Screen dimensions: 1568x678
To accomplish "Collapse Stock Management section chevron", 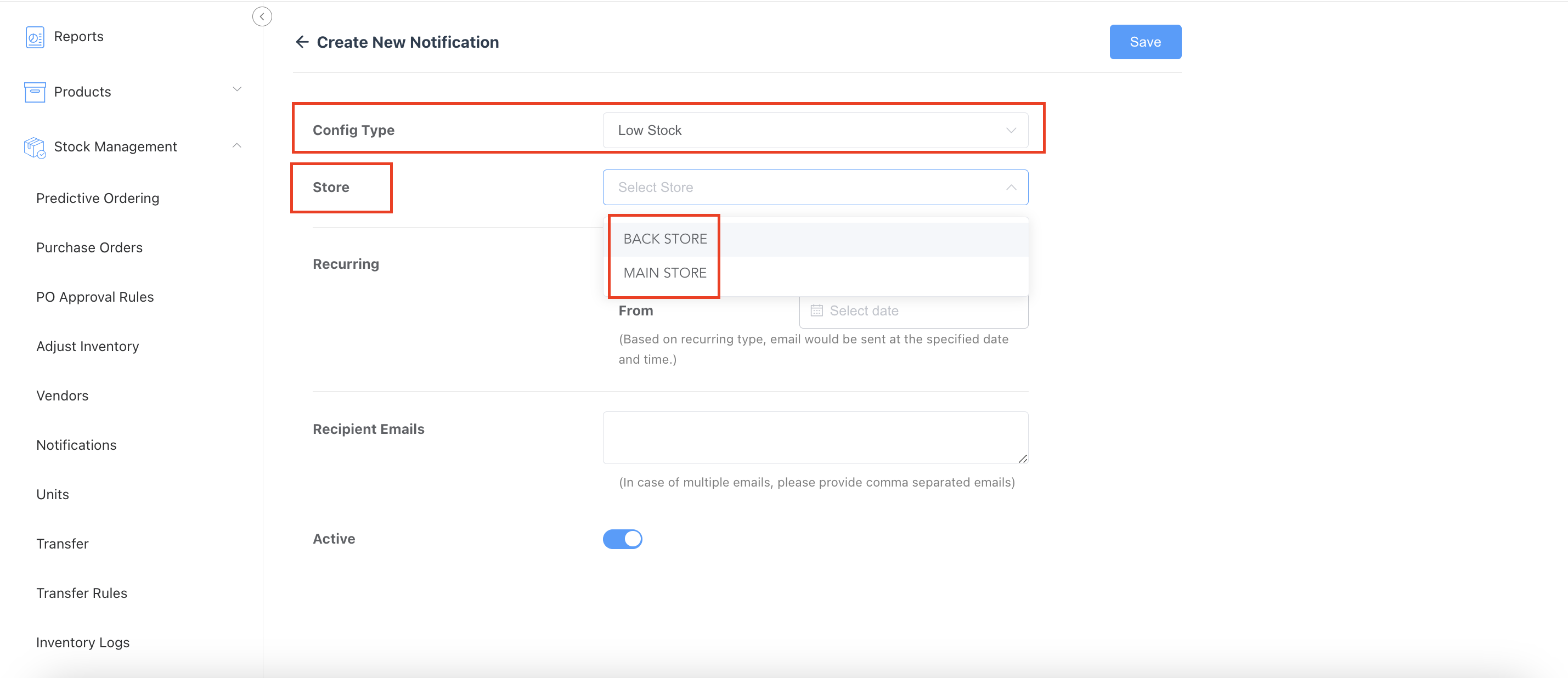I will click(237, 145).
